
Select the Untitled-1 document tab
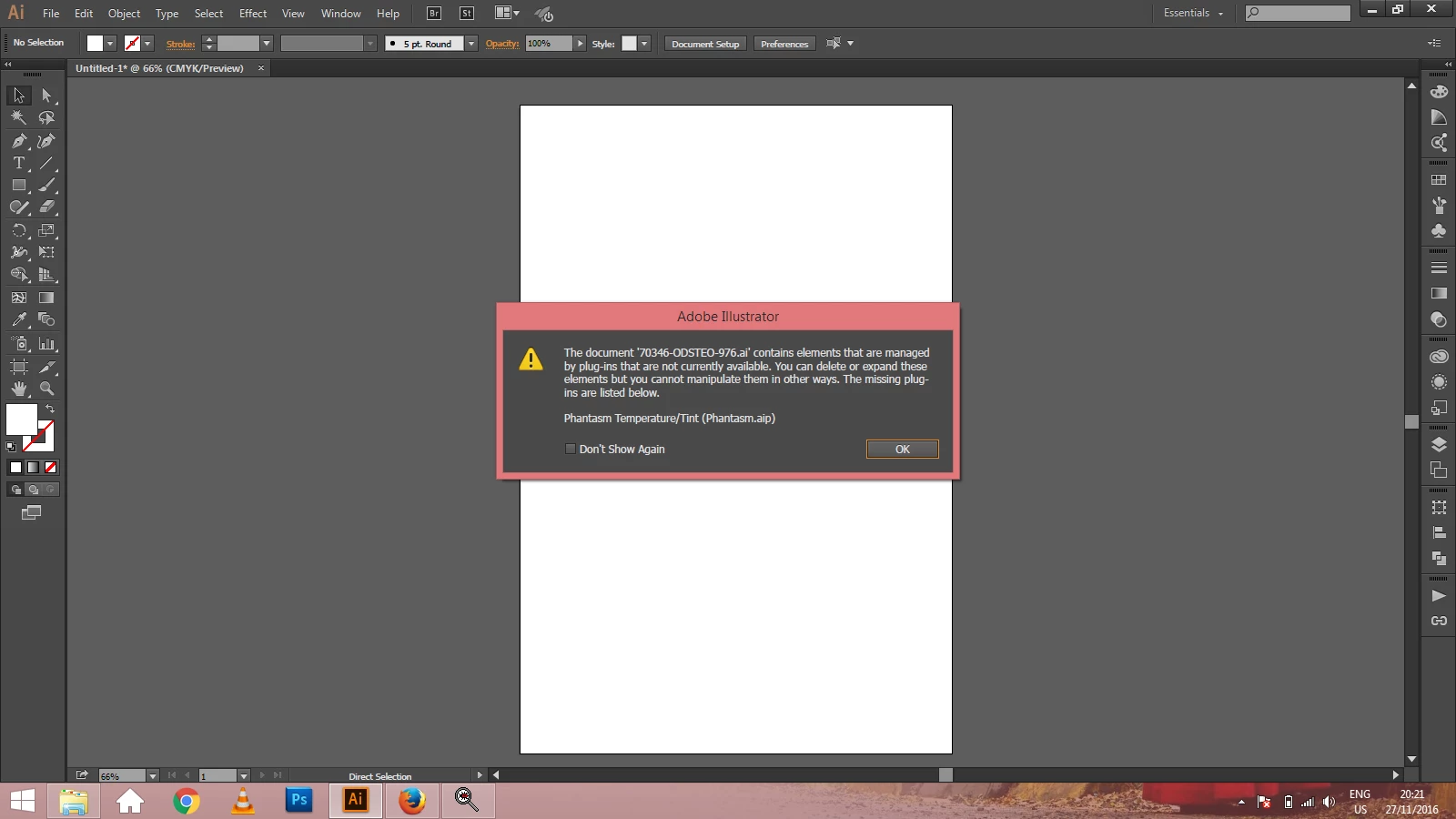click(160, 68)
